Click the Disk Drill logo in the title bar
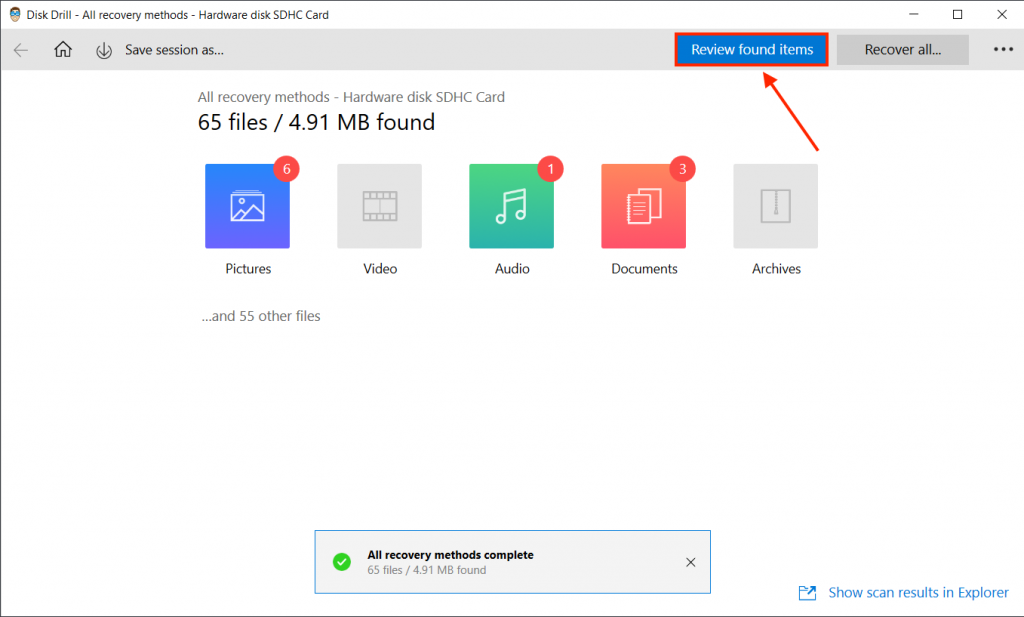 14,14
